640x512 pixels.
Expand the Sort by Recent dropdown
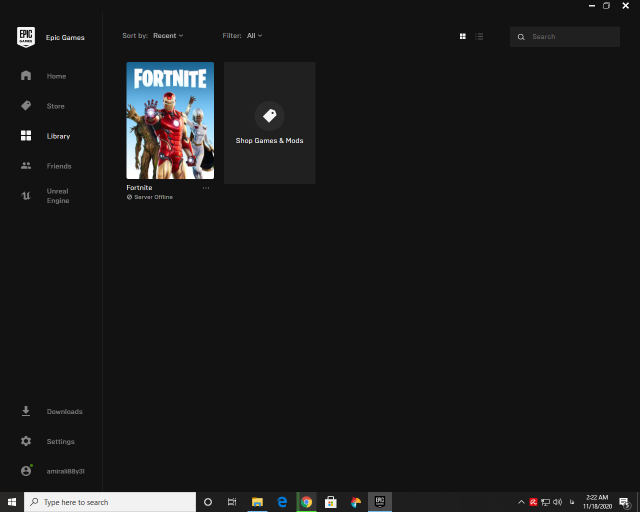click(x=167, y=36)
